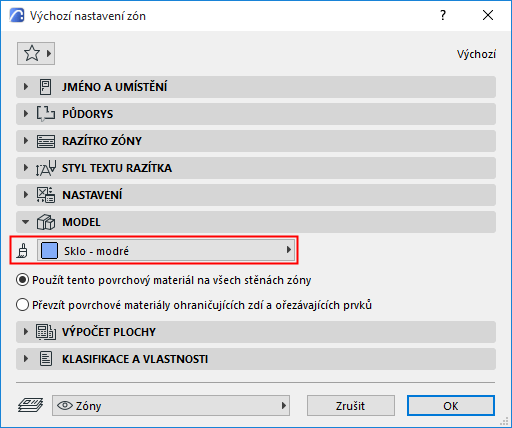The height and width of the screenshot is (428, 512).
Task: Click the layers stack icon
Action: coord(30,405)
